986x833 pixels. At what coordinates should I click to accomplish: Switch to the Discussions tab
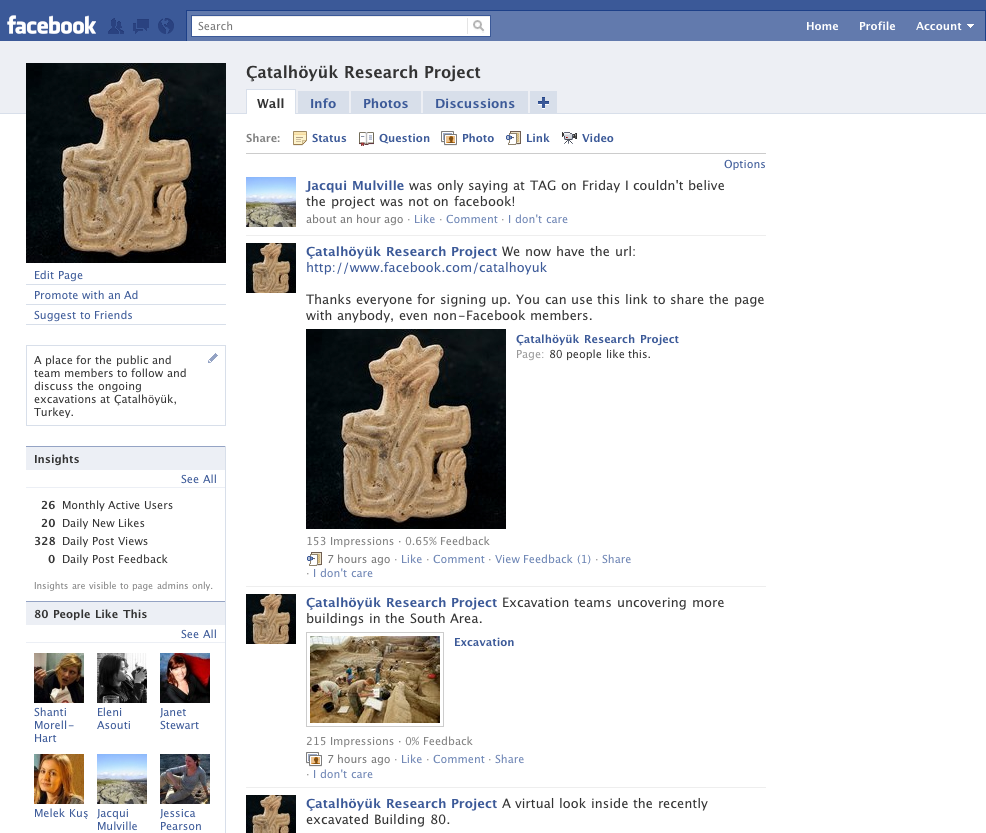tap(475, 103)
